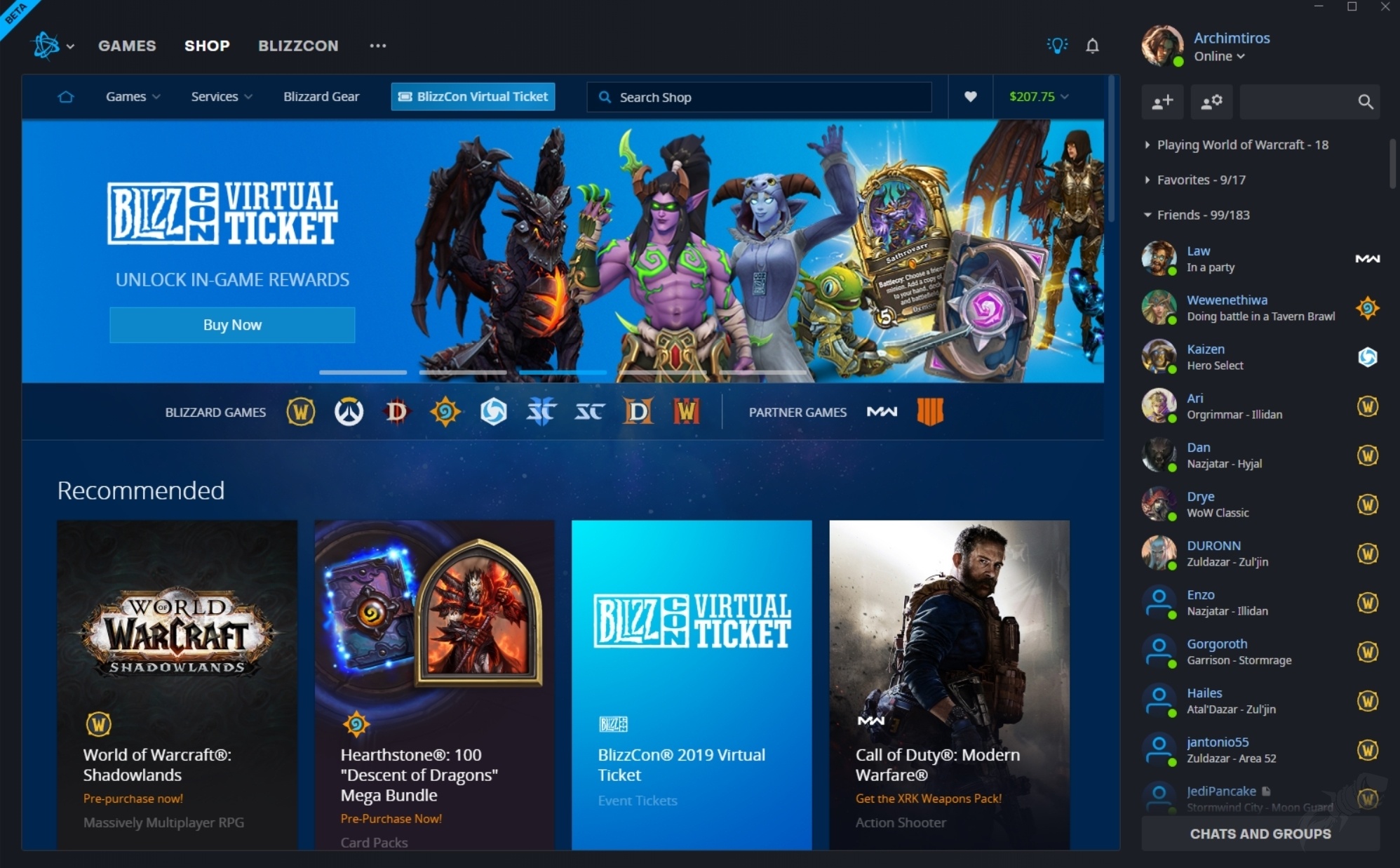Click Buy Now for BlizzCon Virtual Ticket

(x=230, y=324)
